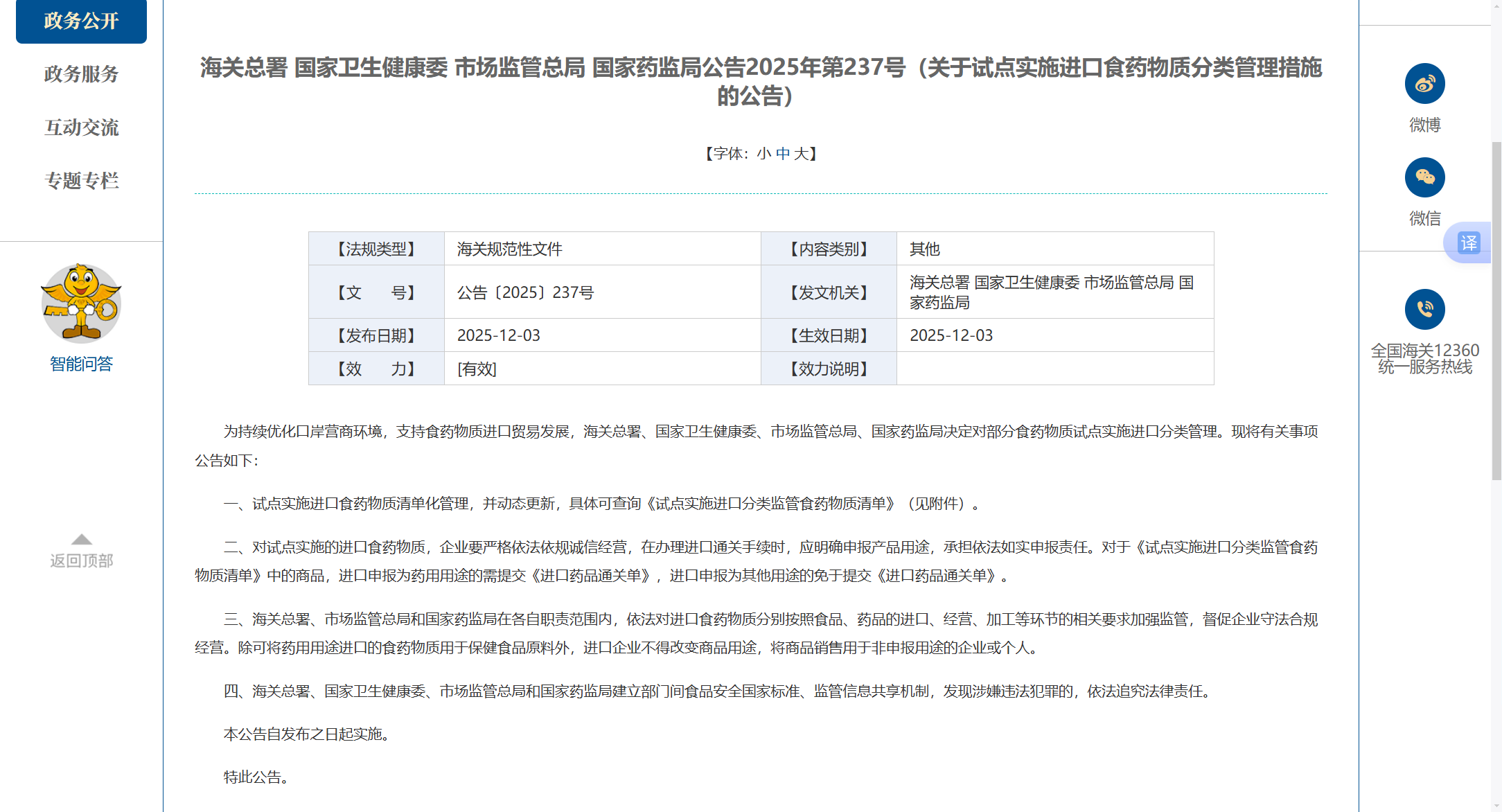Click the smart Q&A mascot image
This screenshot has width=1502, height=812.
81,303
